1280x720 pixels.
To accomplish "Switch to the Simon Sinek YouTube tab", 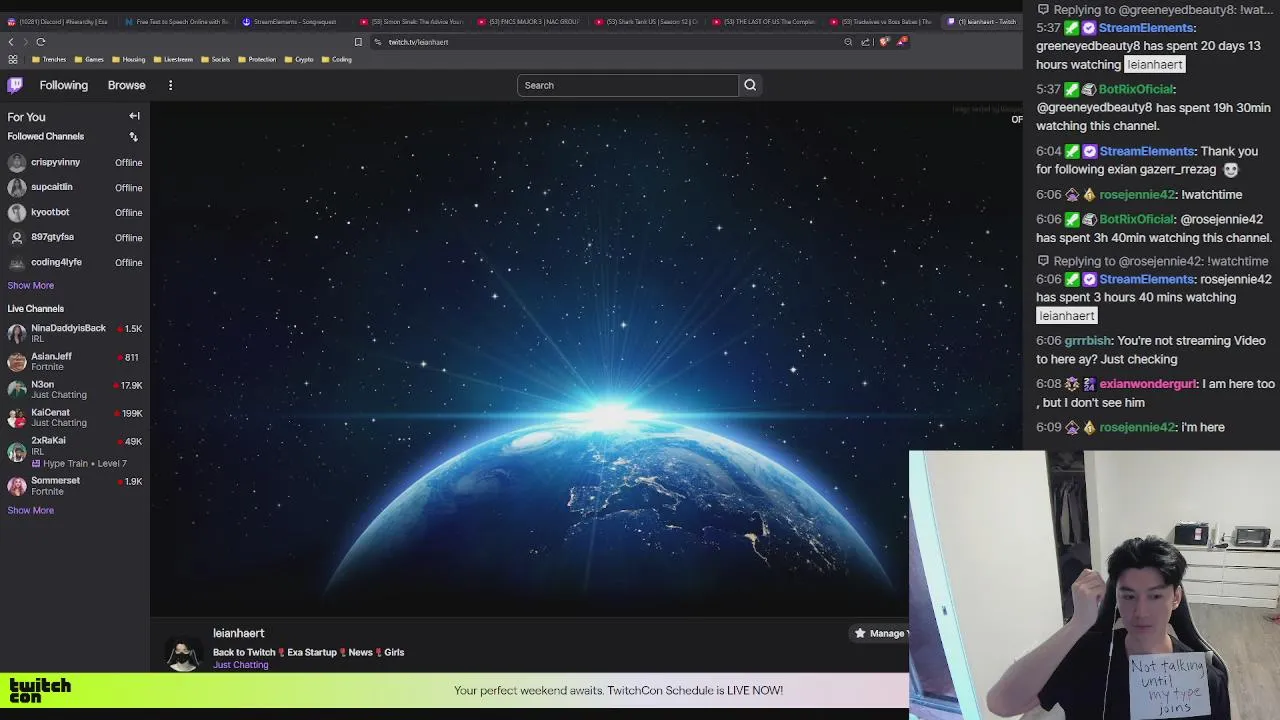I will (412, 21).
